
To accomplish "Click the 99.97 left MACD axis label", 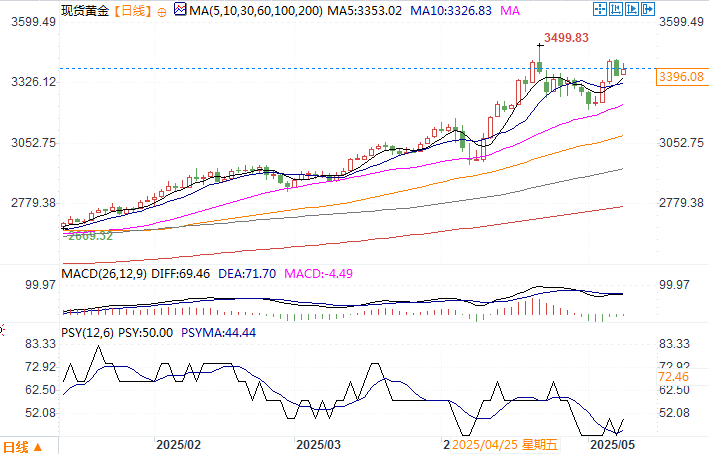I will [x=41, y=284].
